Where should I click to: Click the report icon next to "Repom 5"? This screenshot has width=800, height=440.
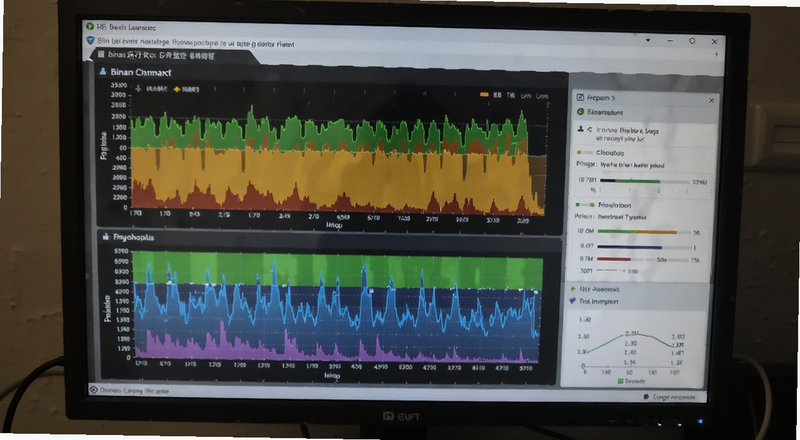tap(580, 97)
